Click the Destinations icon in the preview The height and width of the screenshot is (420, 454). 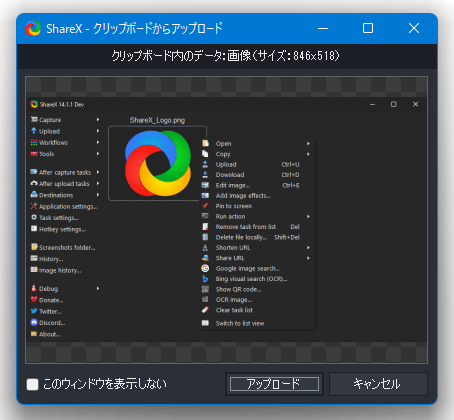point(34,195)
